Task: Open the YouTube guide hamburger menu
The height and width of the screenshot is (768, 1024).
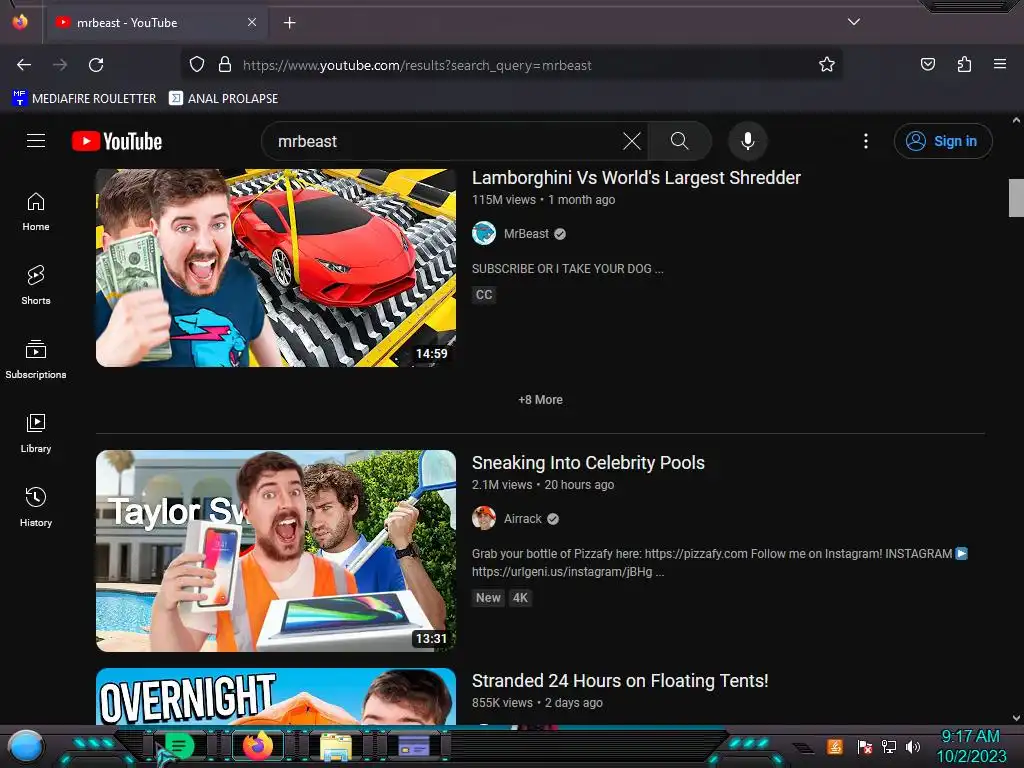Action: pyautogui.click(x=36, y=141)
